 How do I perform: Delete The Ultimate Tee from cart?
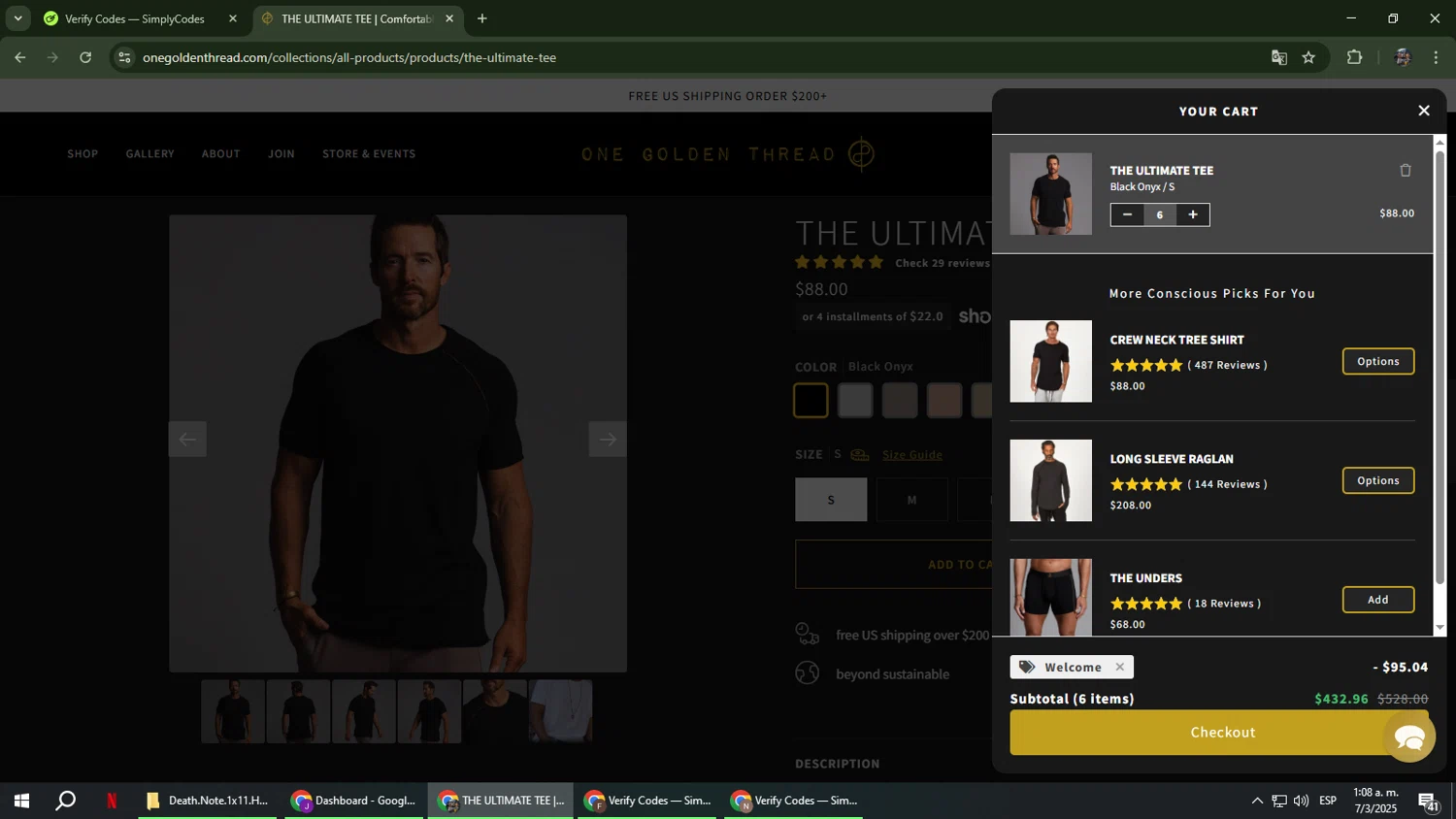1406,171
